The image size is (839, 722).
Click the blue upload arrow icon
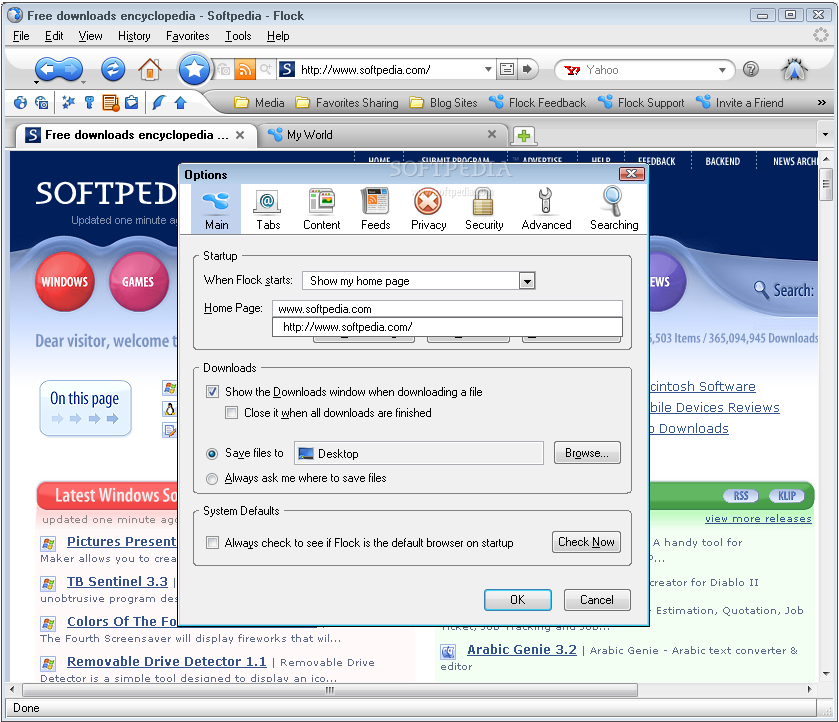(x=180, y=102)
